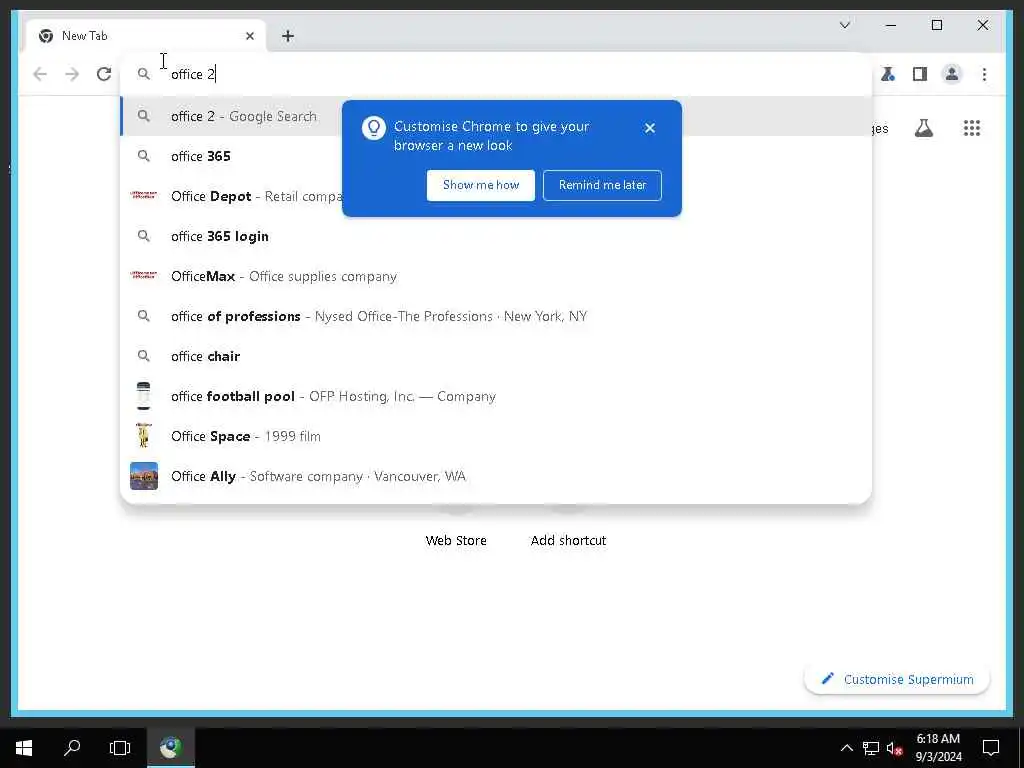This screenshot has width=1024, height=768.
Task: Click search icon next to 'office 365'
Action: [144, 156]
